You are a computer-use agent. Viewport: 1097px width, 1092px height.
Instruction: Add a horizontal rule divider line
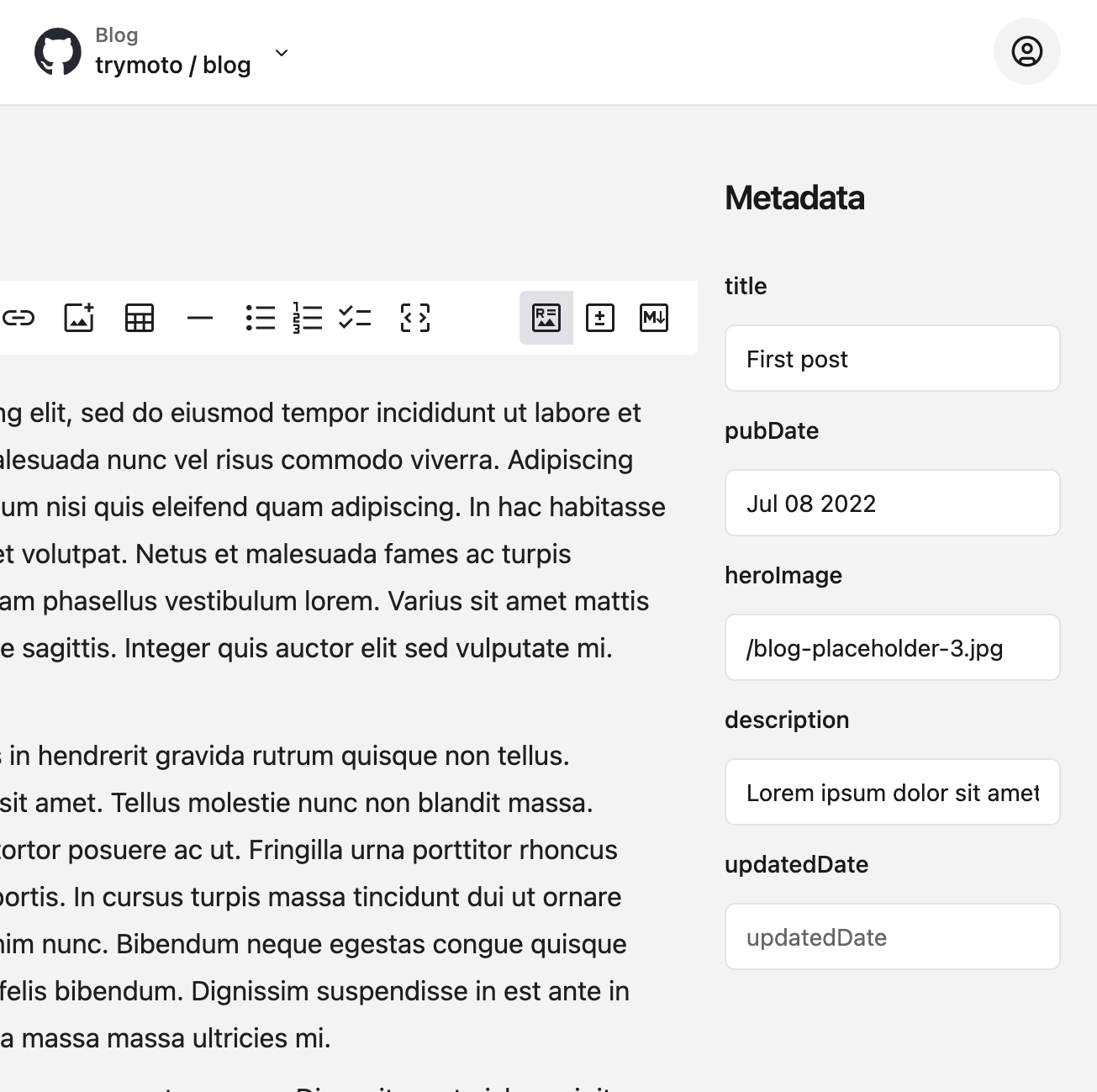200,318
